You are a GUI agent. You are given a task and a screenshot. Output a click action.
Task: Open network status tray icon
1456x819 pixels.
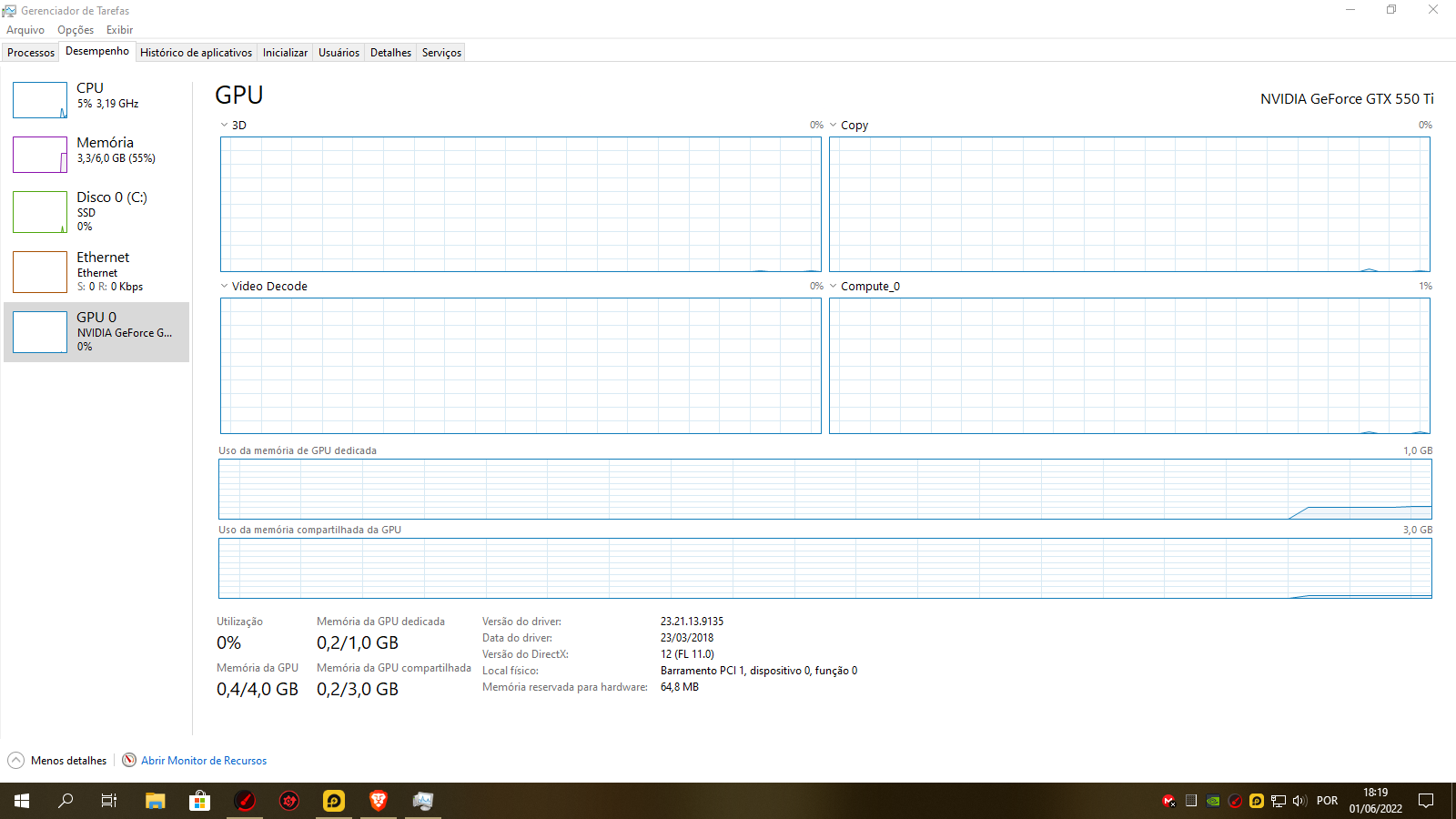tap(1279, 801)
